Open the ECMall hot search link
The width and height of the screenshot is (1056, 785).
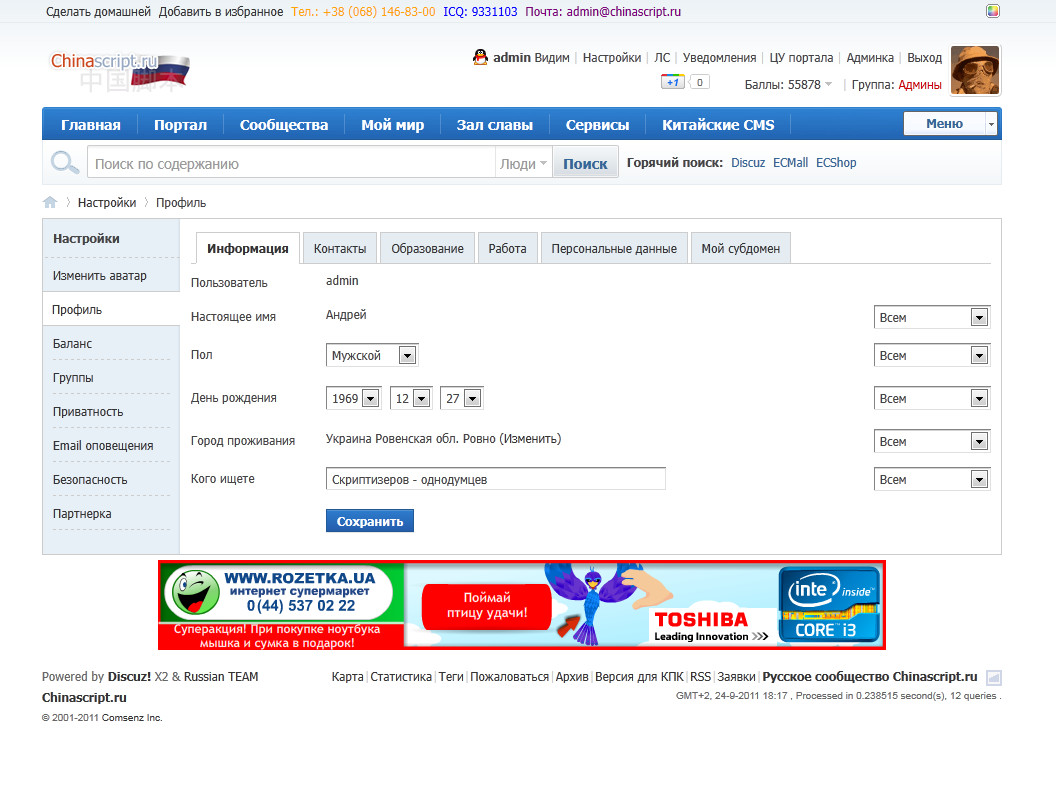tap(790, 163)
